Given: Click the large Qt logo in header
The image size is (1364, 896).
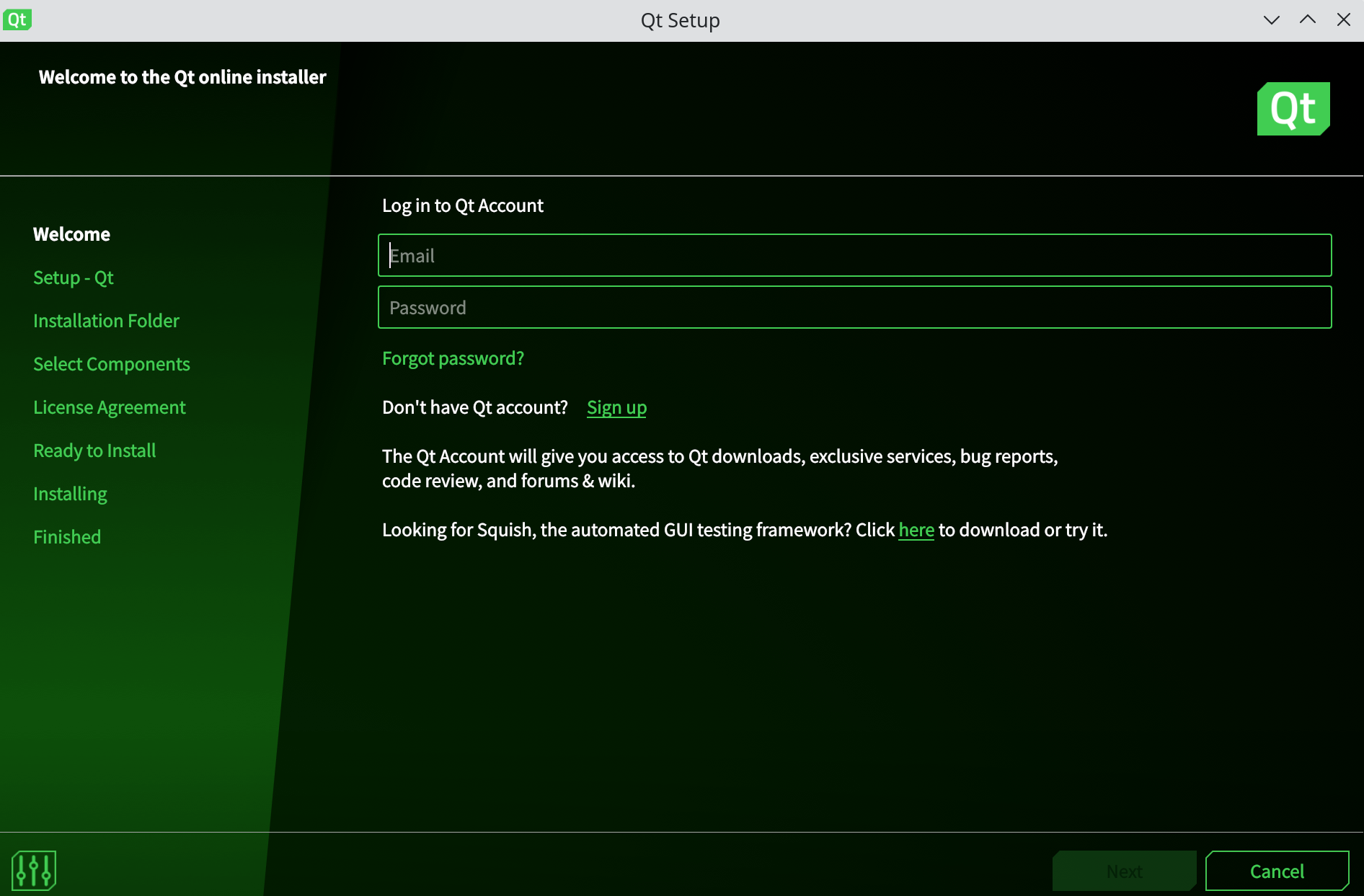Looking at the screenshot, I should click(1293, 109).
